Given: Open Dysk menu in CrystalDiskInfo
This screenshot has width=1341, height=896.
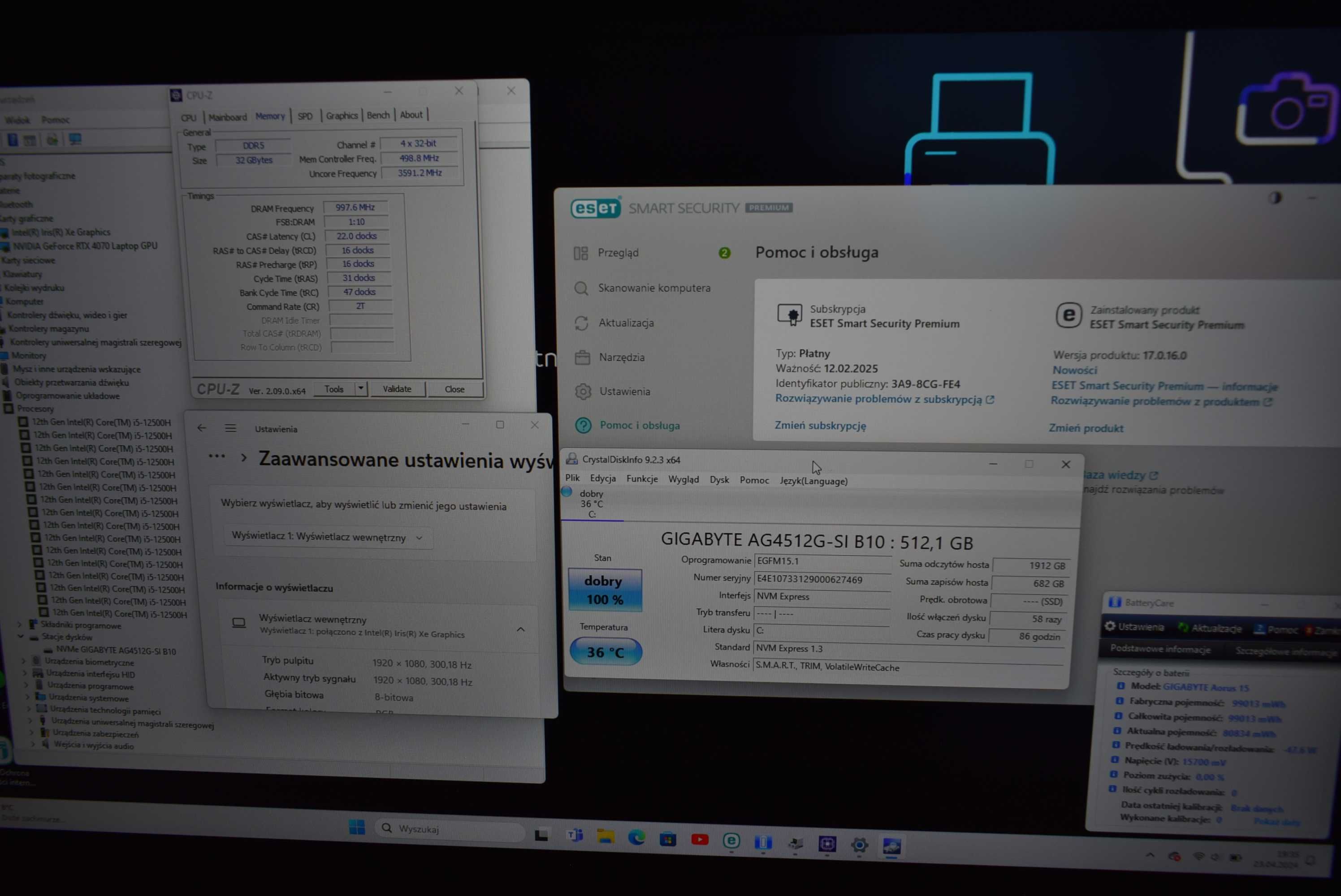Looking at the screenshot, I should coord(719,479).
